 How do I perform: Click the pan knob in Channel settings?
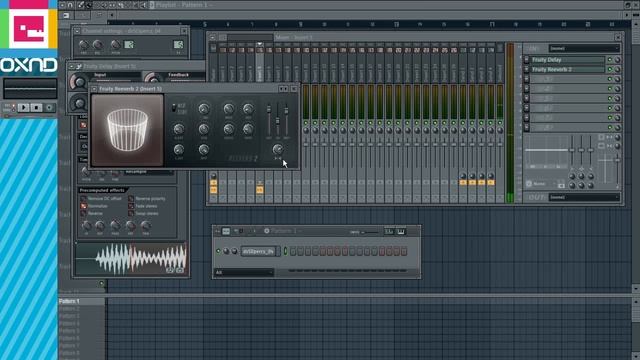(84, 45)
